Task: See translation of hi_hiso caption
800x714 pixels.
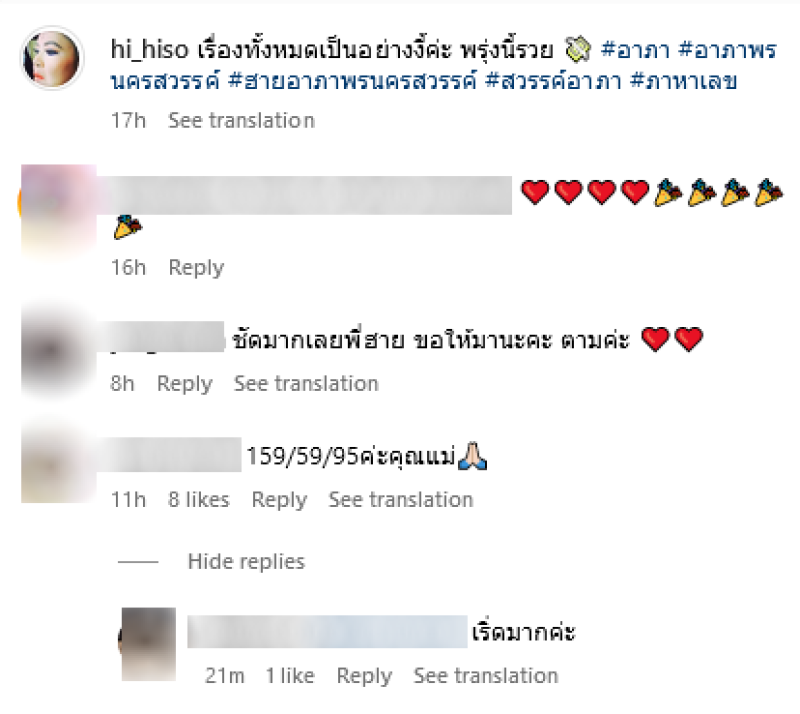Action: click(241, 120)
